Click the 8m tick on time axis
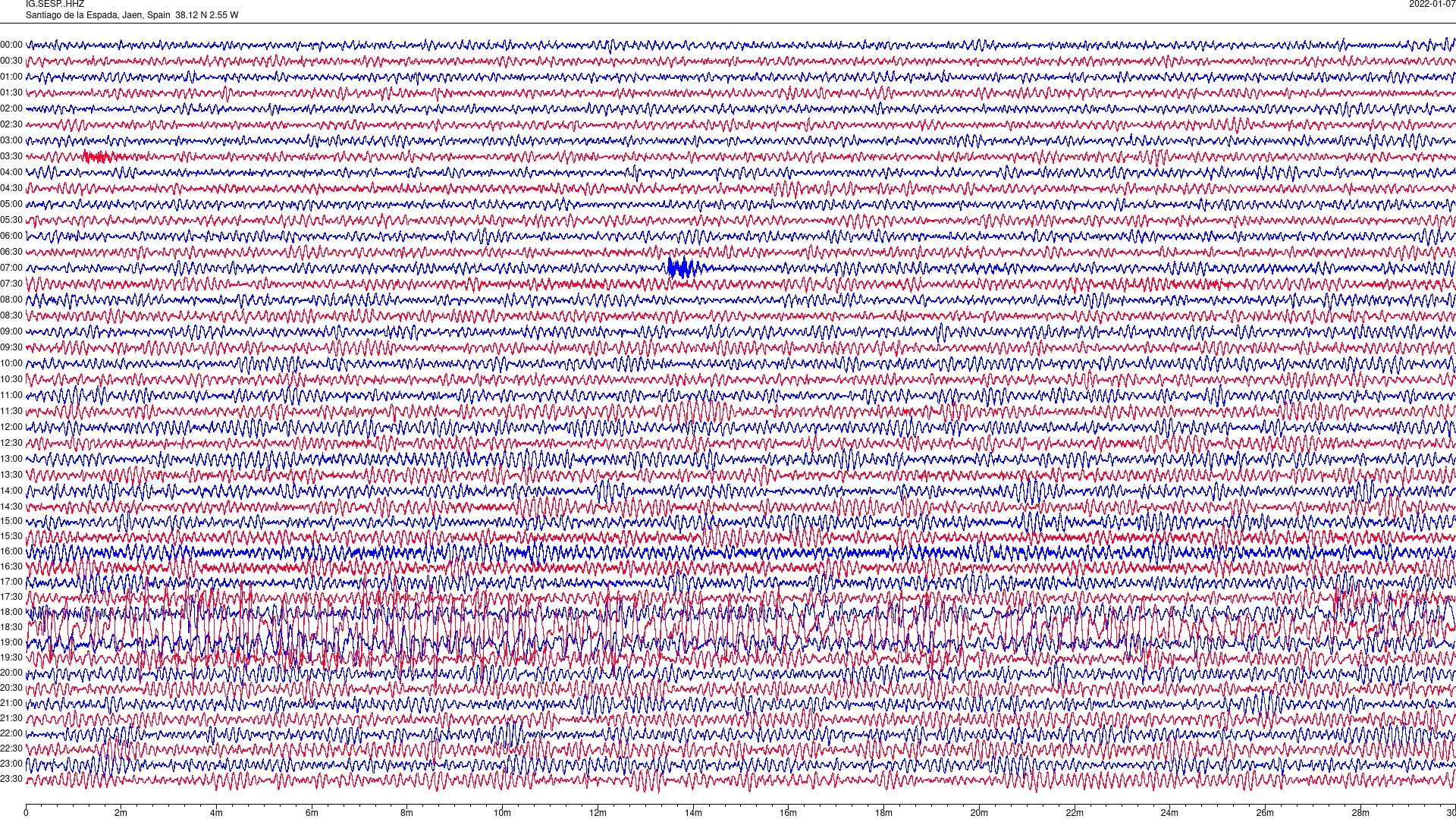 click(407, 813)
